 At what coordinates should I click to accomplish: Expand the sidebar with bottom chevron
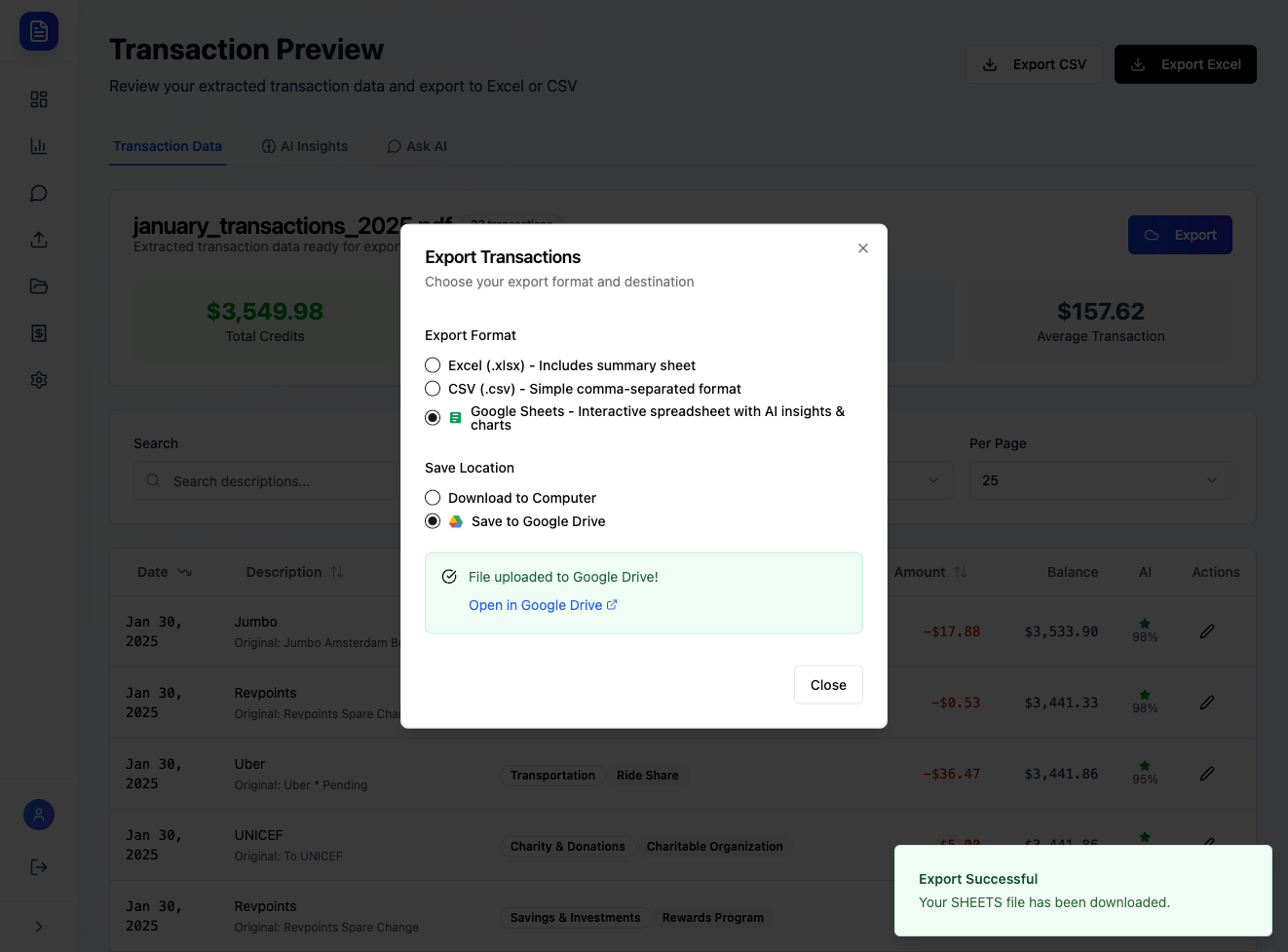click(39, 927)
